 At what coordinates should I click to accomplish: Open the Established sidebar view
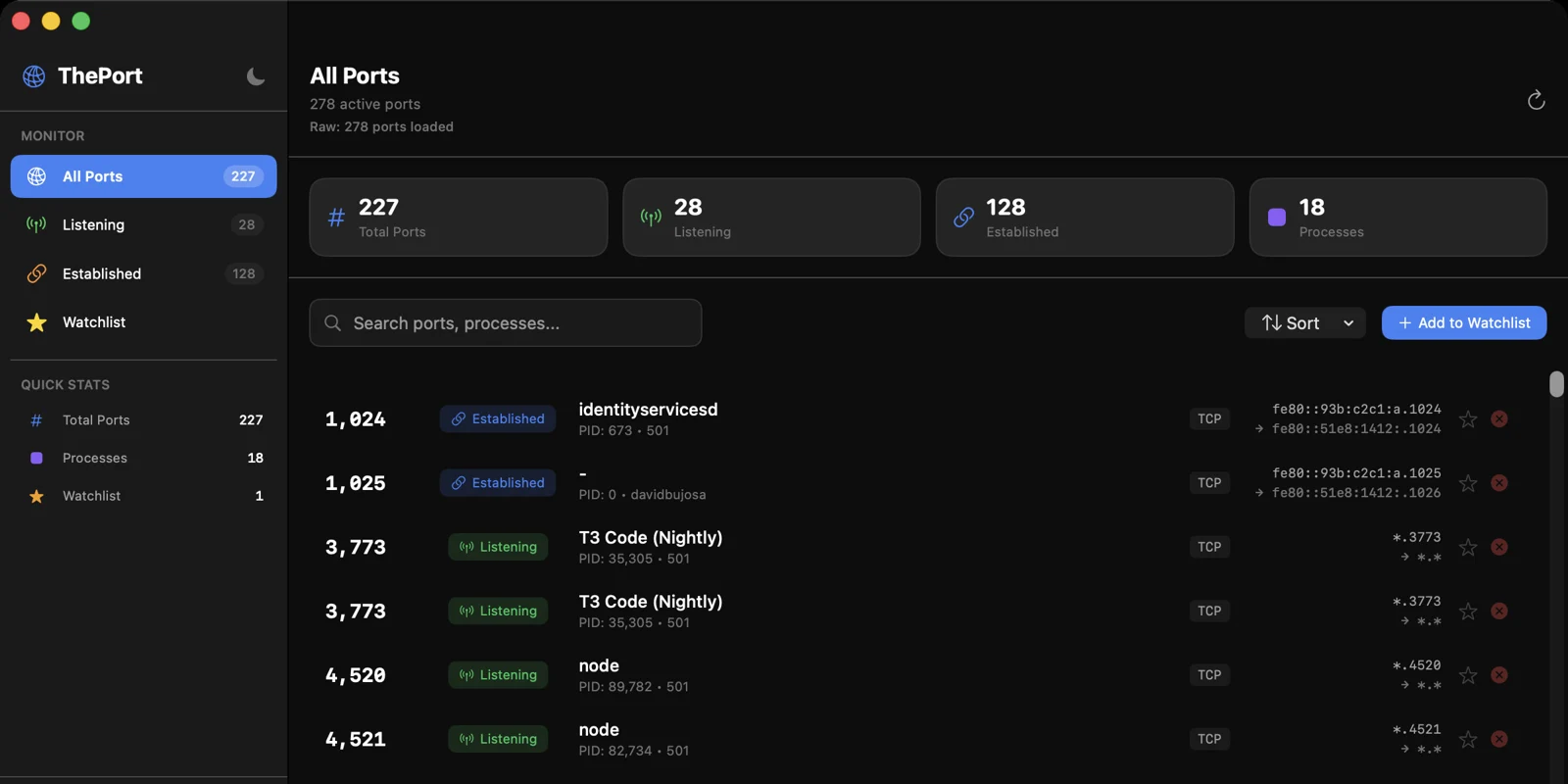(x=143, y=273)
